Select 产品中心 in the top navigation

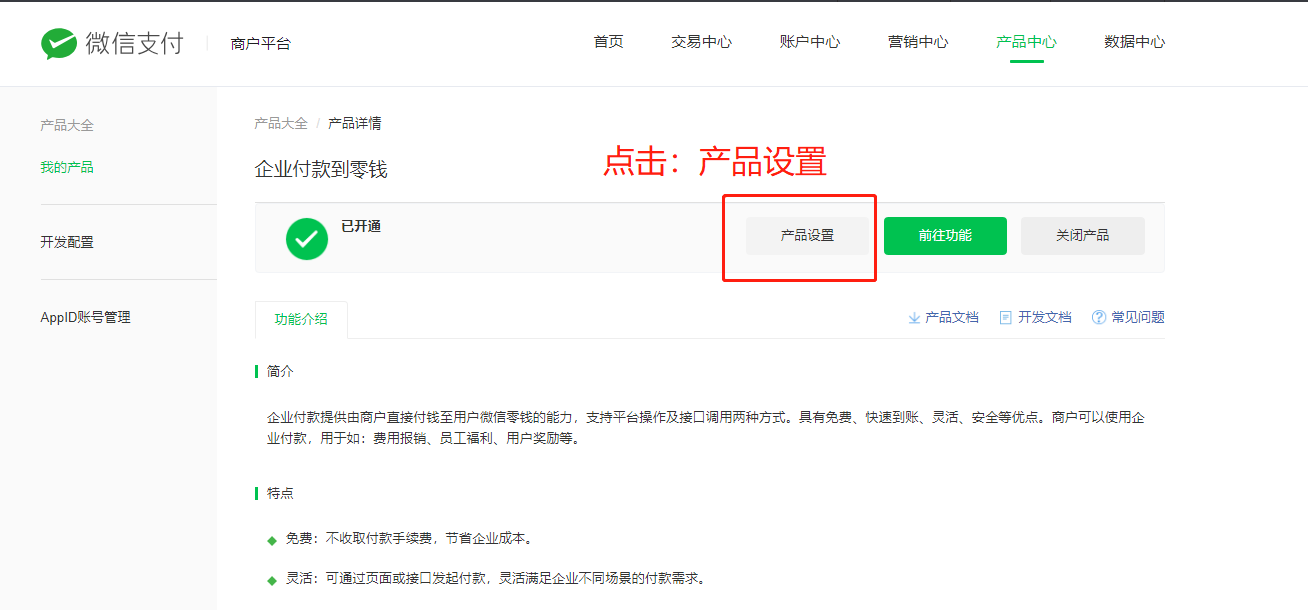1026,42
